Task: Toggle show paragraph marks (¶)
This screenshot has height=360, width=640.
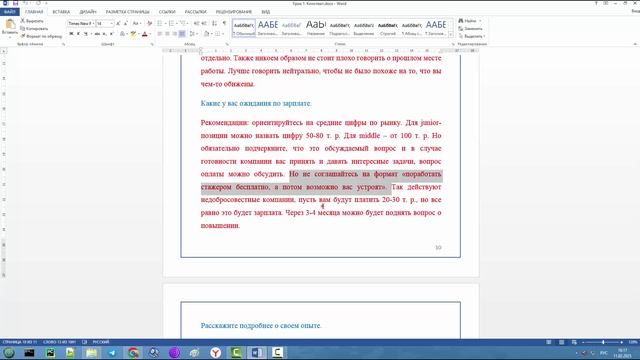Action: 224,24
